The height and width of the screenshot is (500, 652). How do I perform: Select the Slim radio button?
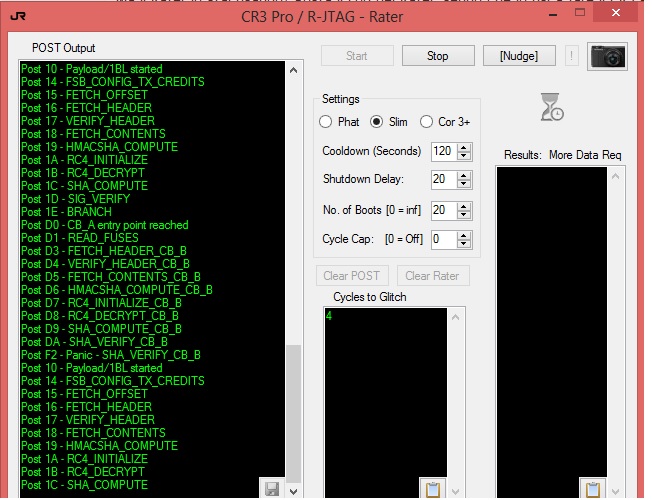pos(377,122)
